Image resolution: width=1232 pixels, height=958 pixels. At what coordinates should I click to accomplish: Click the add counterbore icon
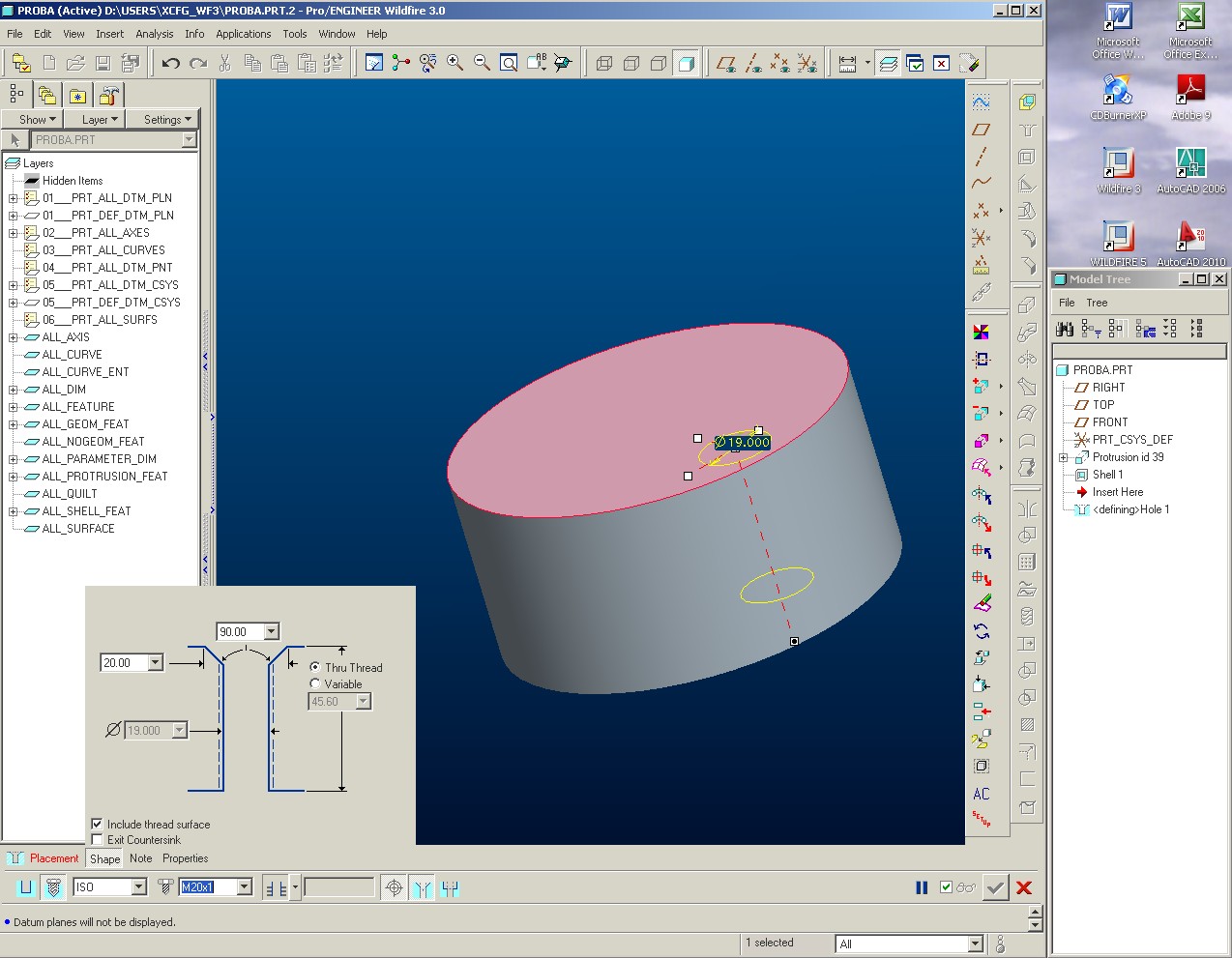click(x=450, y=887)
